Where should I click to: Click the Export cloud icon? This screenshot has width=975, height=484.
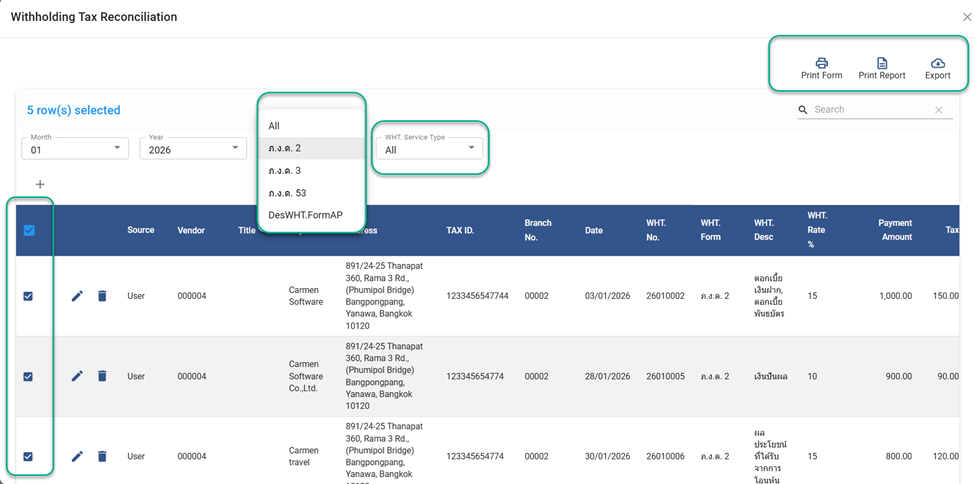pyautogui.click(x=937, y=63)
